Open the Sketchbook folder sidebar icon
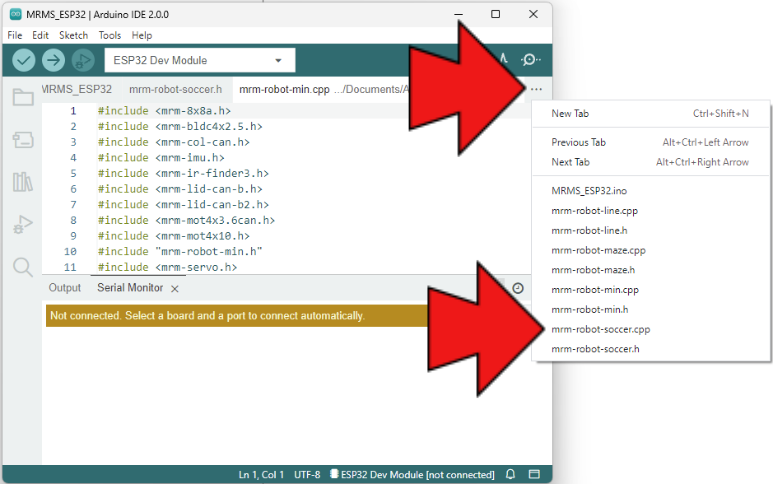The image size is (773, 484). [22, 97]
